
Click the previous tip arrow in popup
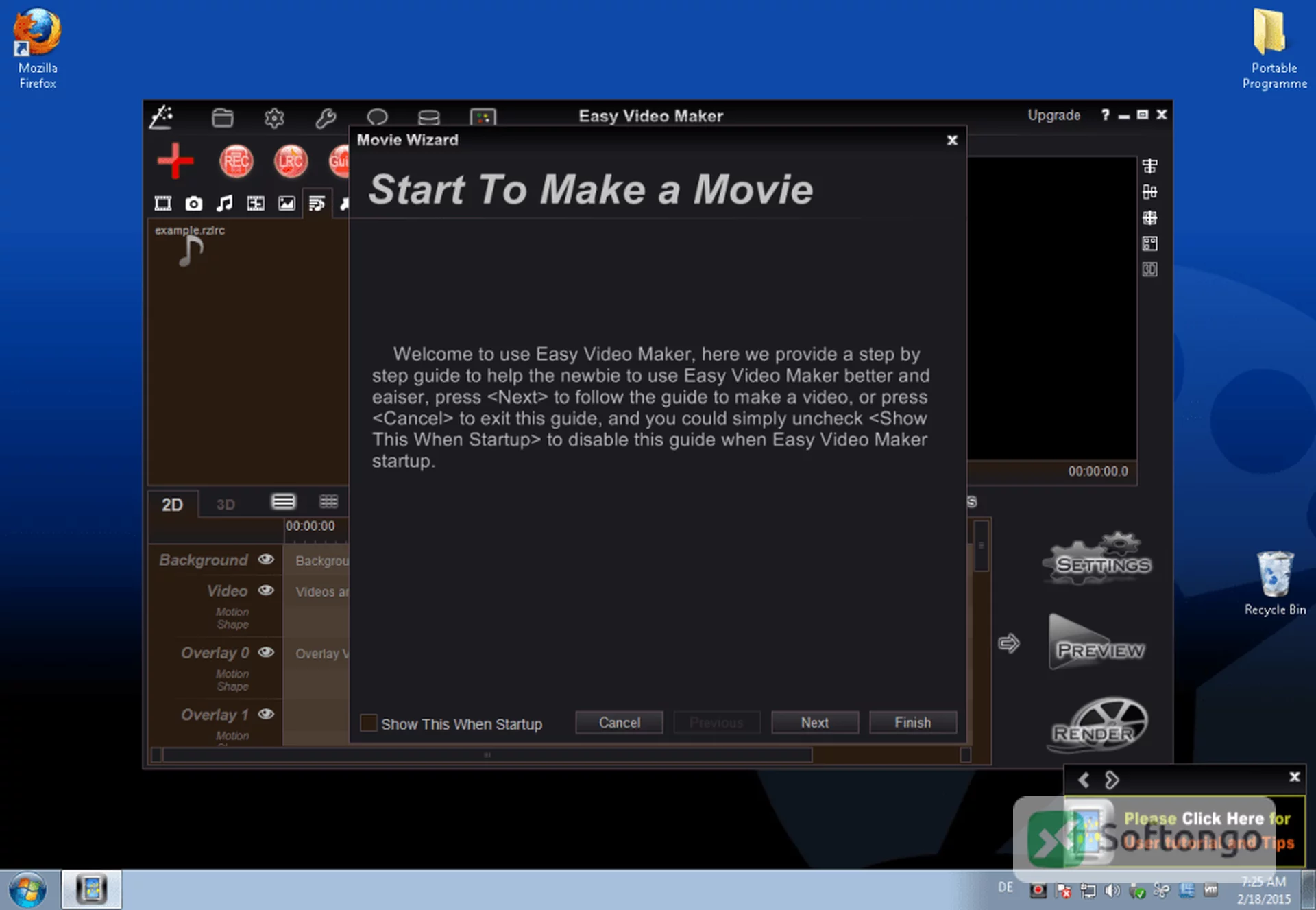[x=1084, y=780]
